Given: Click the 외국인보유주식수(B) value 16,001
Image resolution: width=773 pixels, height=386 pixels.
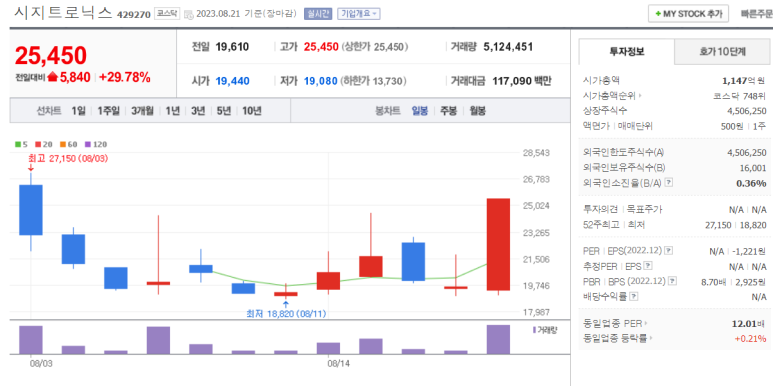Looking at the screenshot, I should click(x=753, y=168).
